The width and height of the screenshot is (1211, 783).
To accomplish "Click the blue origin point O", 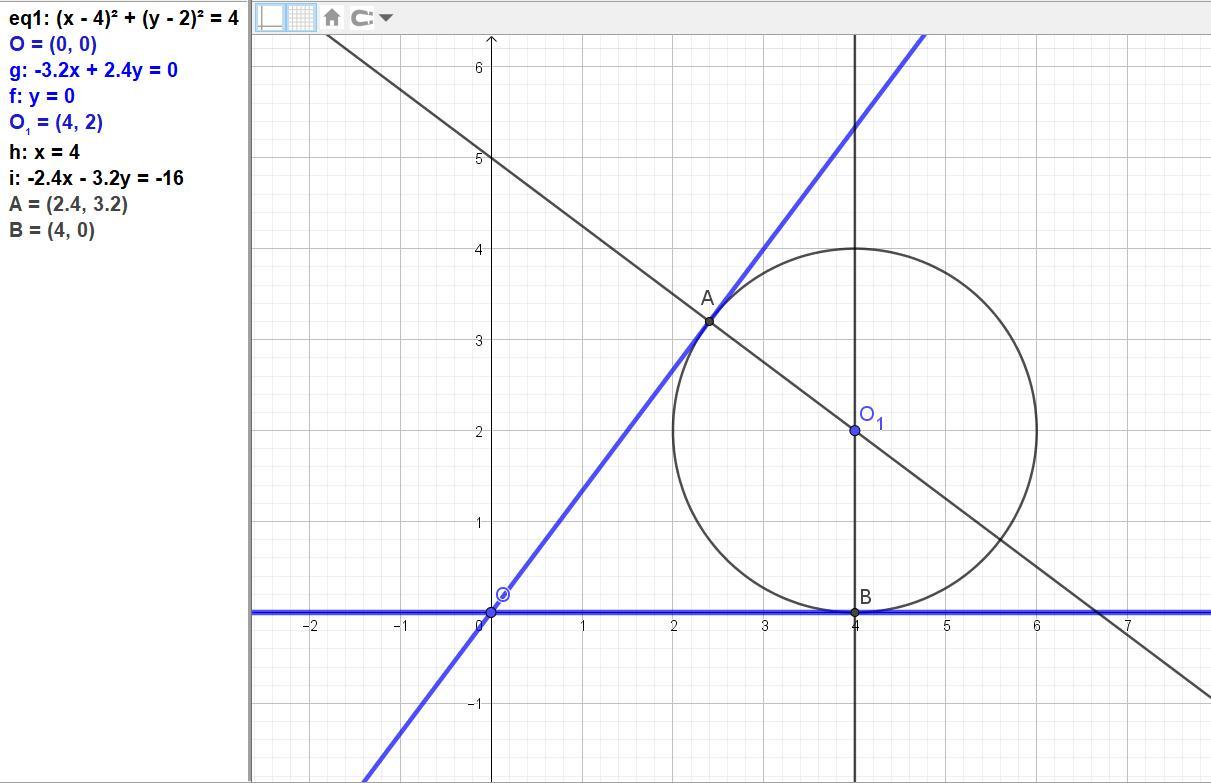I will click(491, 612).
